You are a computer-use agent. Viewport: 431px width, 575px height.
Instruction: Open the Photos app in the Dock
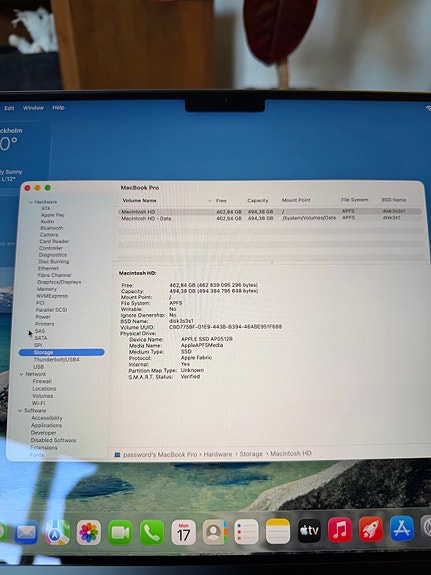point(88,532)
